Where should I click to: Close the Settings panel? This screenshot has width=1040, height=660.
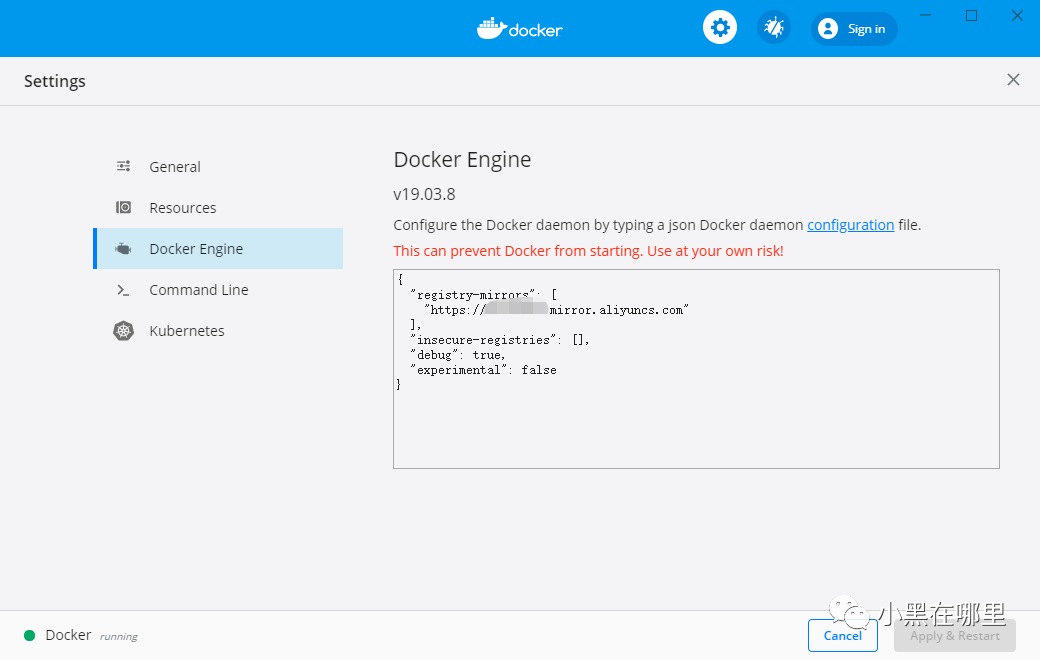pyautogui.click(x=1013, y=80)
